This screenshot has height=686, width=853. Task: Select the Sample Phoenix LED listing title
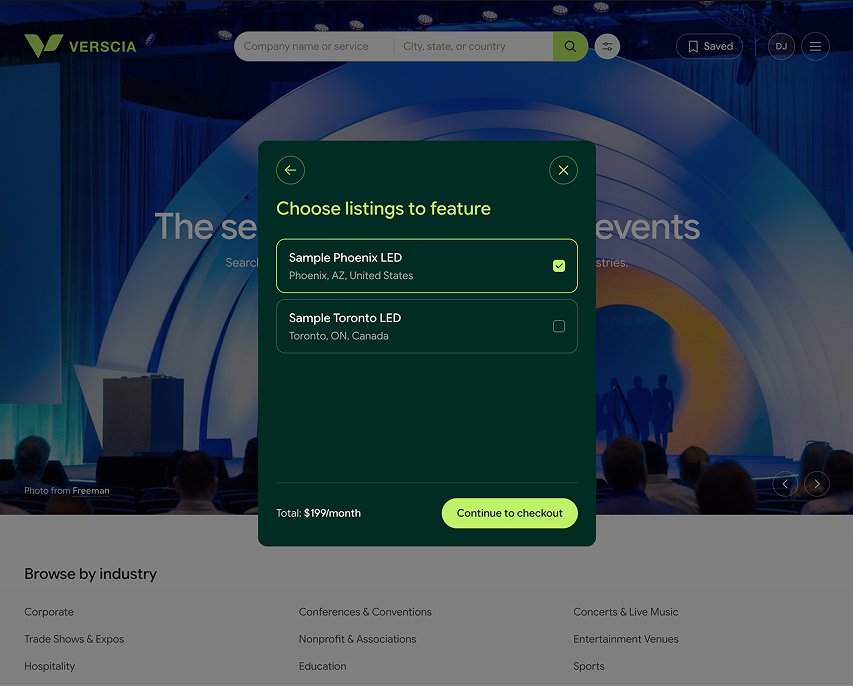pyautogui.click(x=345, y=258)
